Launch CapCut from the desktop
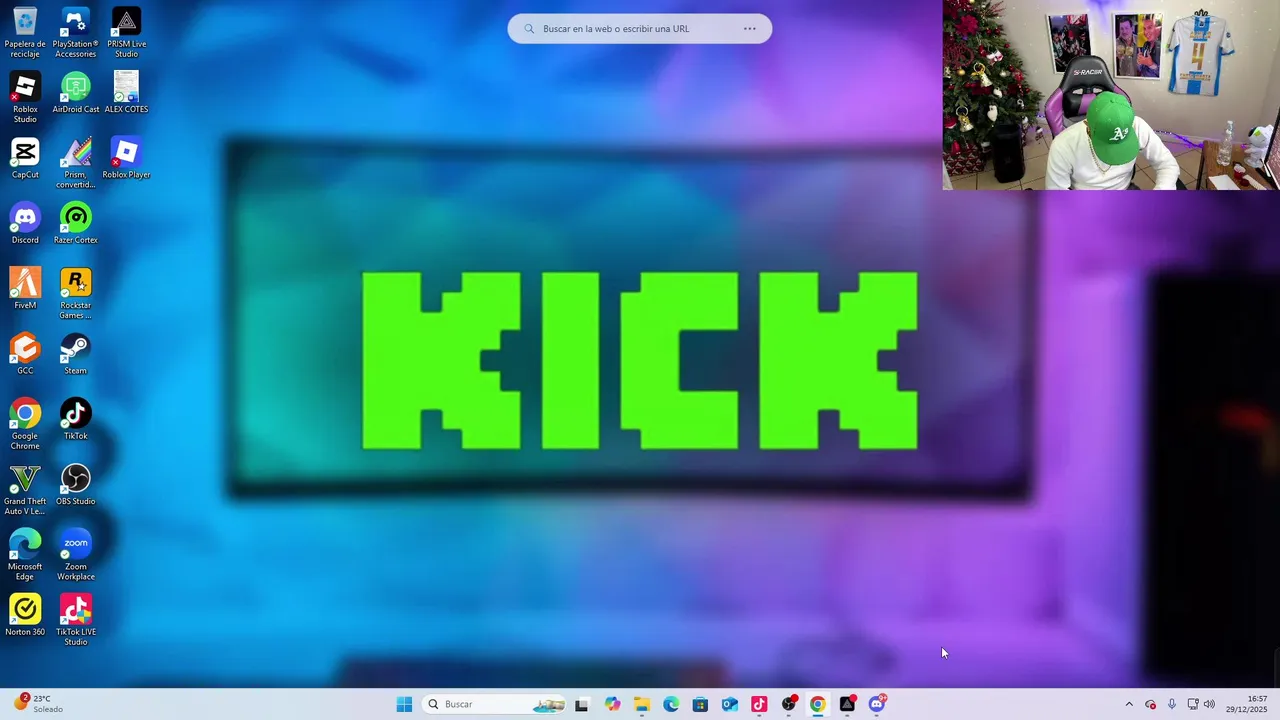1280x720 pixels. point(25,158)
